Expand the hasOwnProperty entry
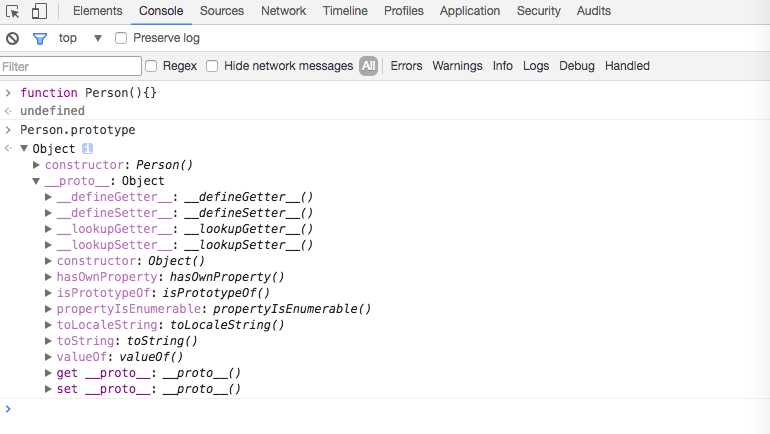This screenshot has width=770, height=434. 49,277
